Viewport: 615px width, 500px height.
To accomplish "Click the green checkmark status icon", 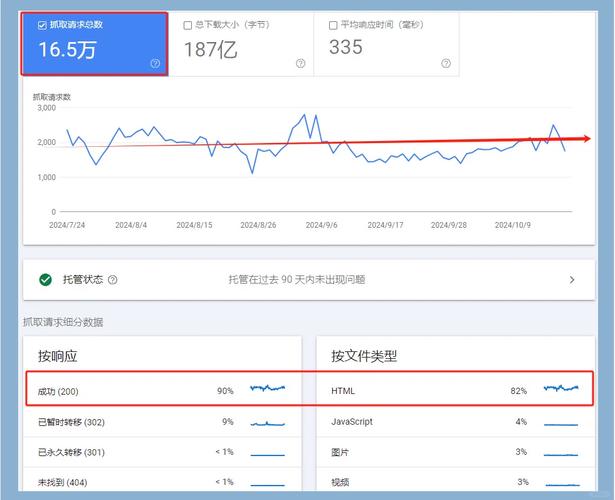I will [45, 280].
